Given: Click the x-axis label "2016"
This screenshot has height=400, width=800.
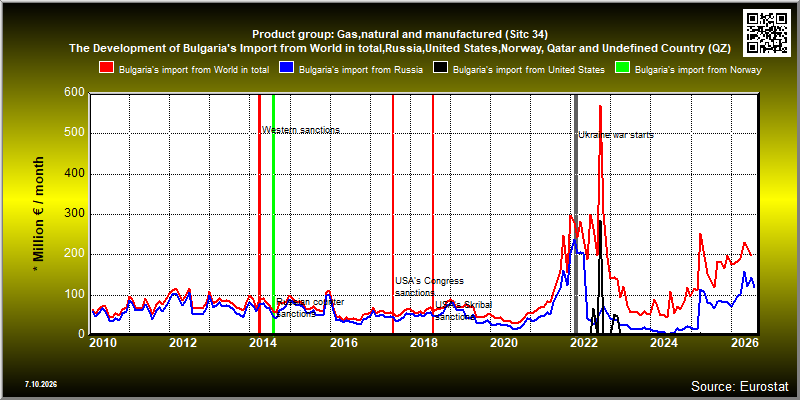Looking at the screenshot, I should (x=344, y=343).
